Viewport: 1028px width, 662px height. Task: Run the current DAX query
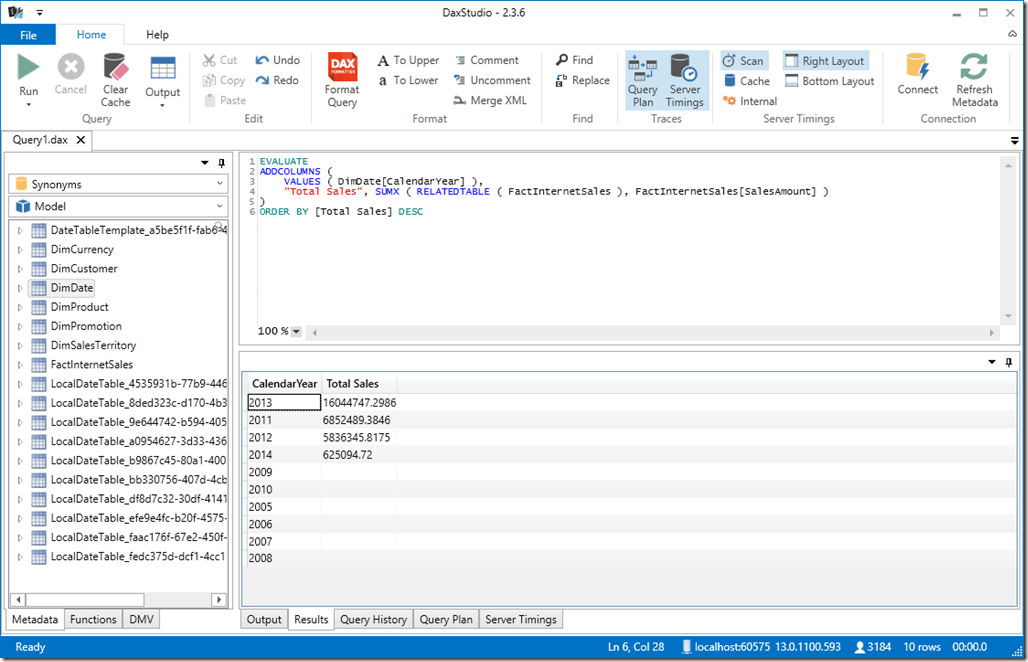pos(28,75)
